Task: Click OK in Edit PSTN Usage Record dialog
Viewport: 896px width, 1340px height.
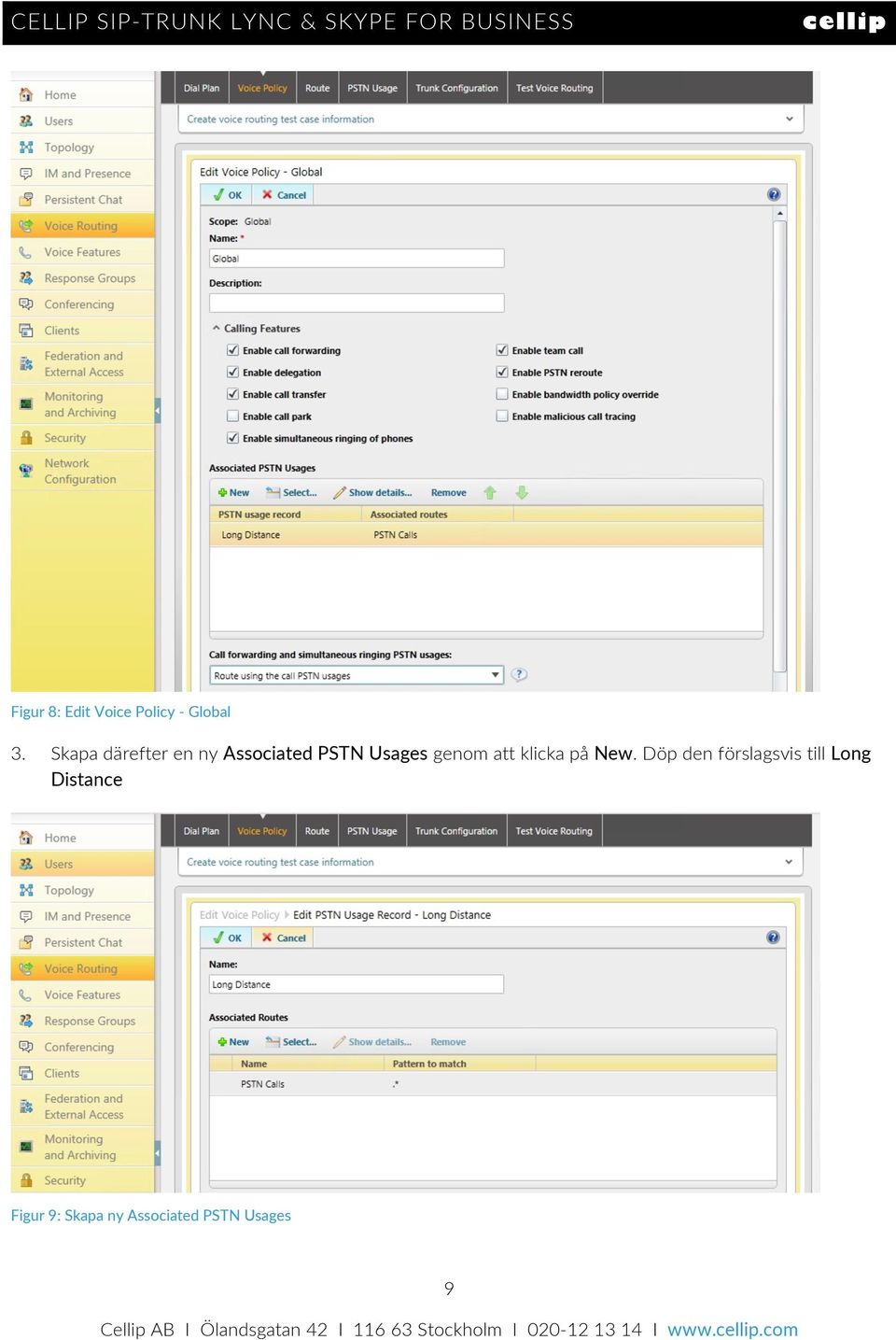Action: [228, 938]
